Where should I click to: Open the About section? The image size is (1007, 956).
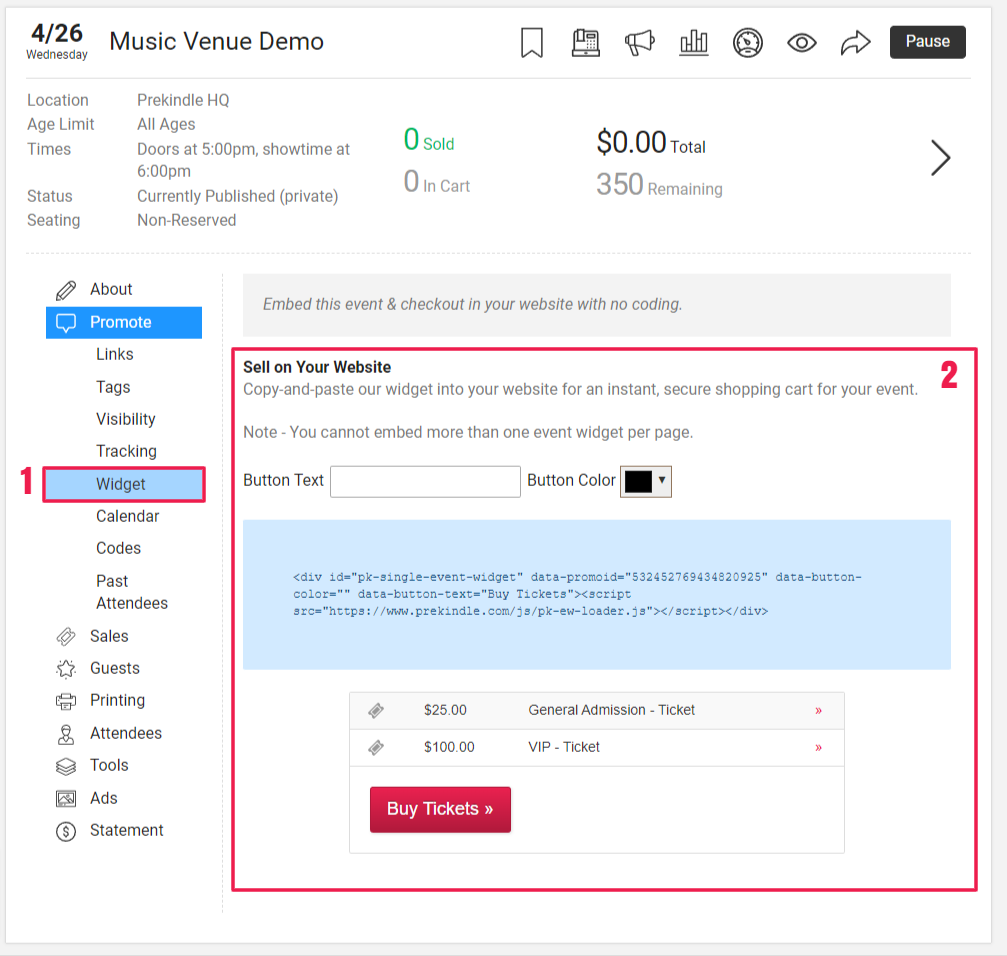tap(110, 290)
